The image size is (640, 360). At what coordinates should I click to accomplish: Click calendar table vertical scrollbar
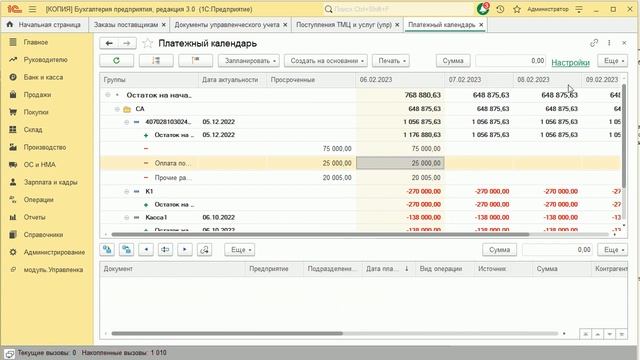(623, 135)
